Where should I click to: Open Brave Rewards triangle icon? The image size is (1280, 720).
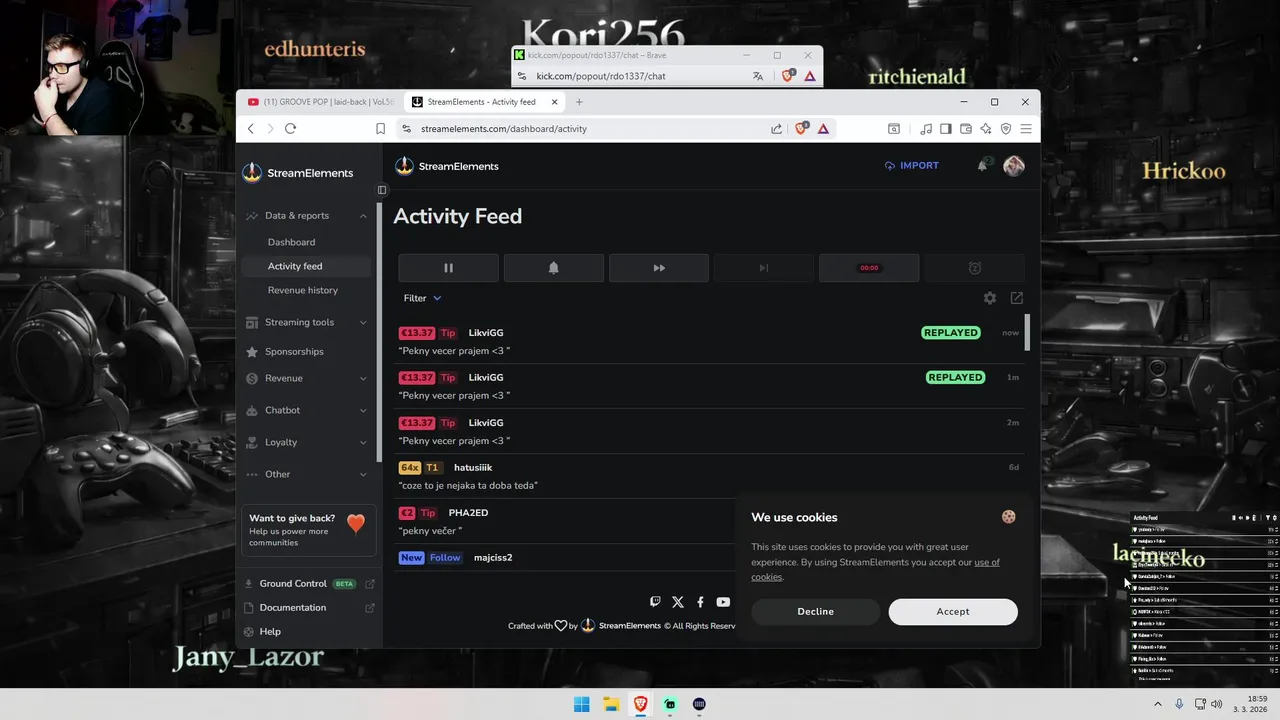click(x=823, y=129)
